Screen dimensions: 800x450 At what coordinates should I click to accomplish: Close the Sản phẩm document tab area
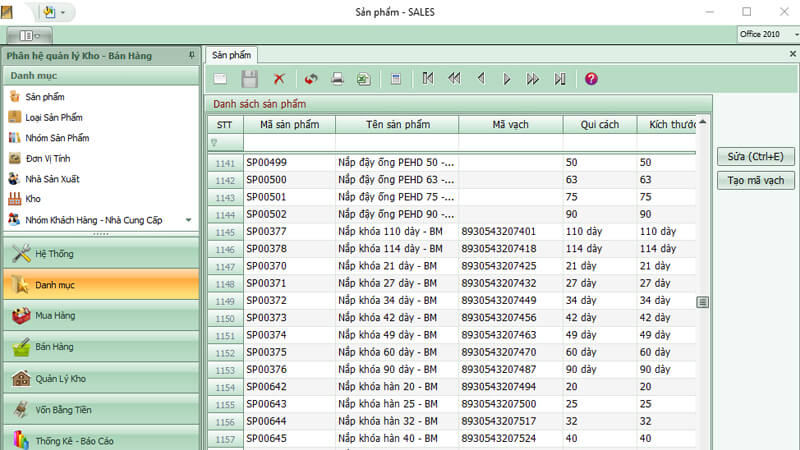[x=792, y=54]
